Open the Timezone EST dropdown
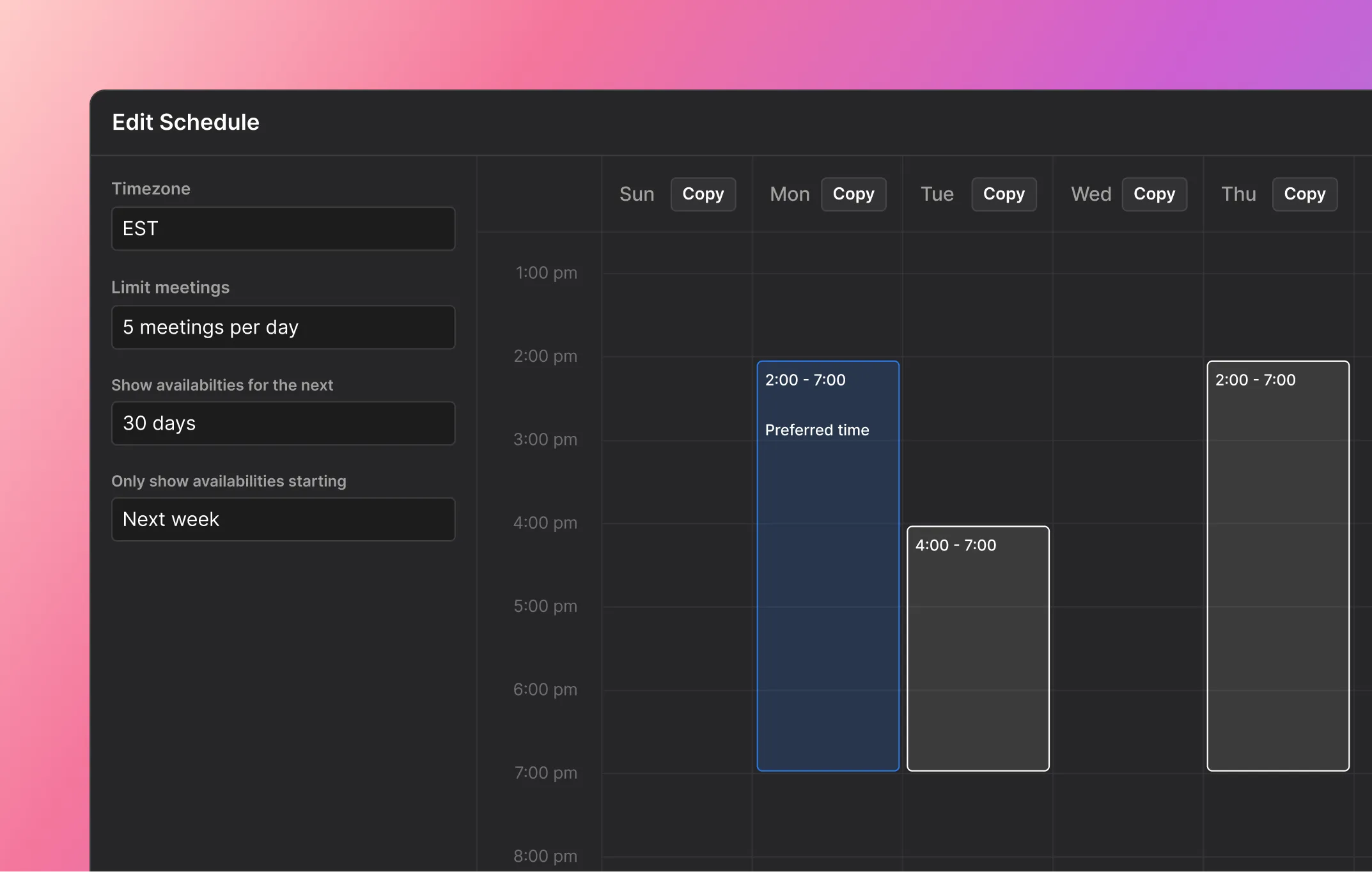This screenshot has width=1372, height=872. click(283, 228)
